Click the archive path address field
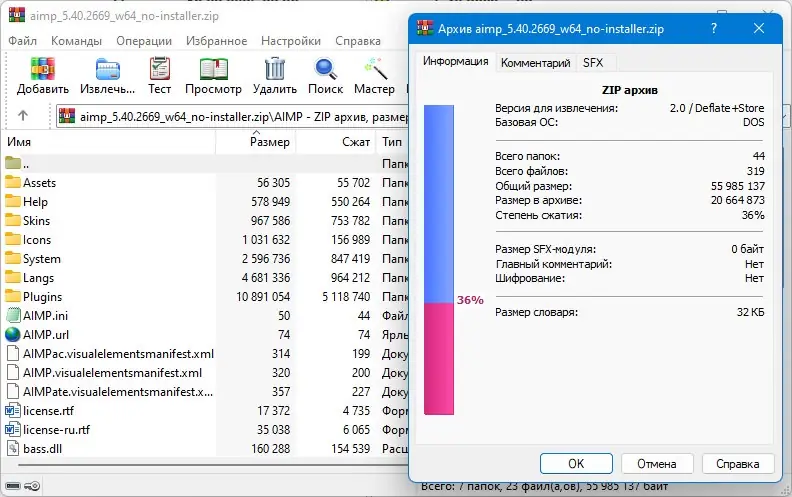The width and height of the screenshot is (792, 497). [x=232, y=117]
